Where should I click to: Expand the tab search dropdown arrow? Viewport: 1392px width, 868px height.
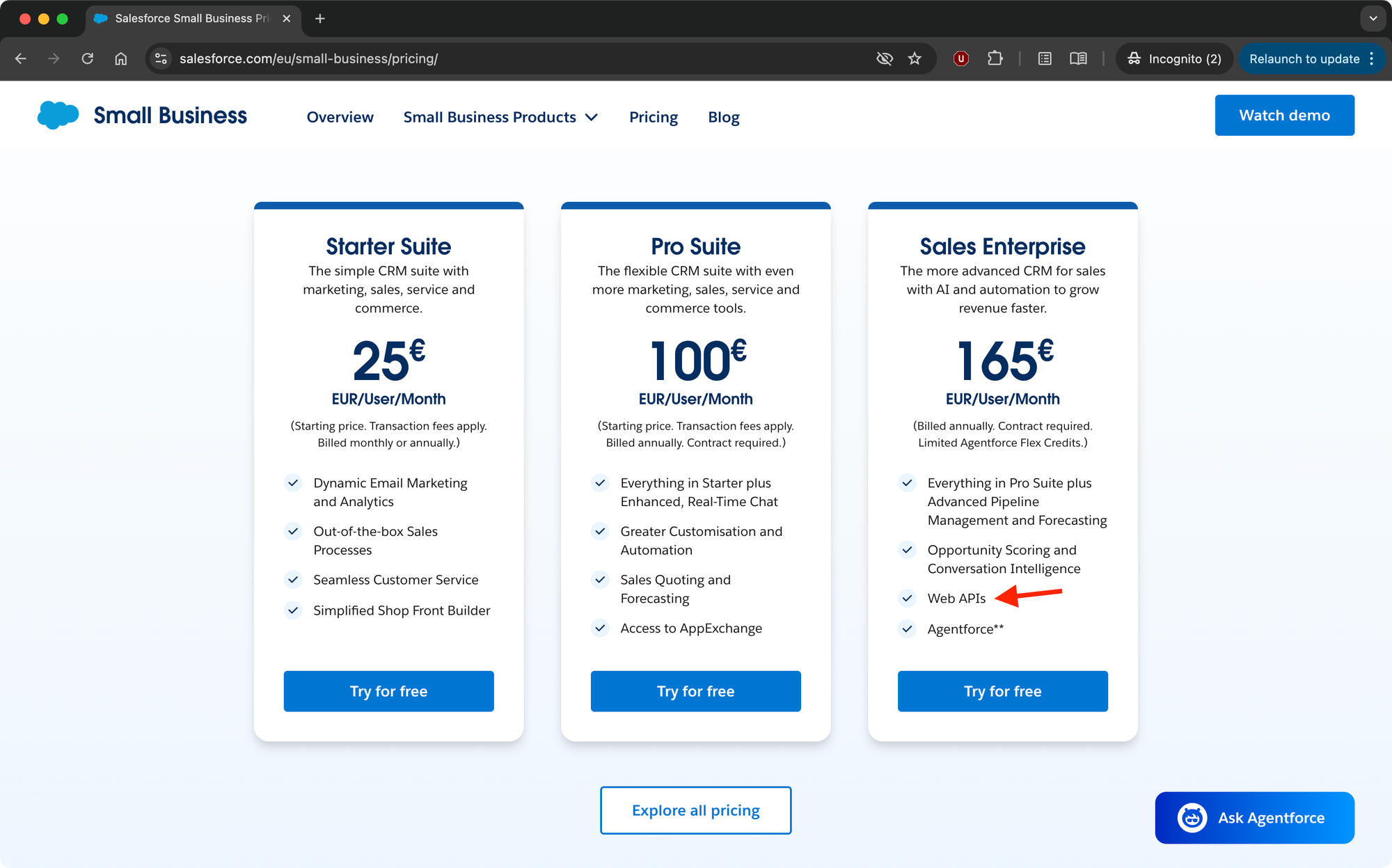(x=1373, y=19)
